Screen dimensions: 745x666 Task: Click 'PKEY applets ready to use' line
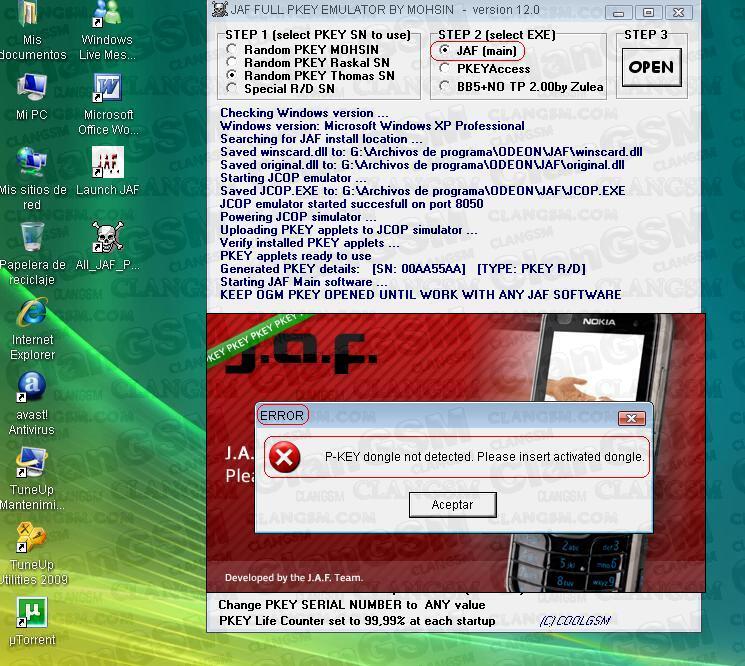[296, 256]
